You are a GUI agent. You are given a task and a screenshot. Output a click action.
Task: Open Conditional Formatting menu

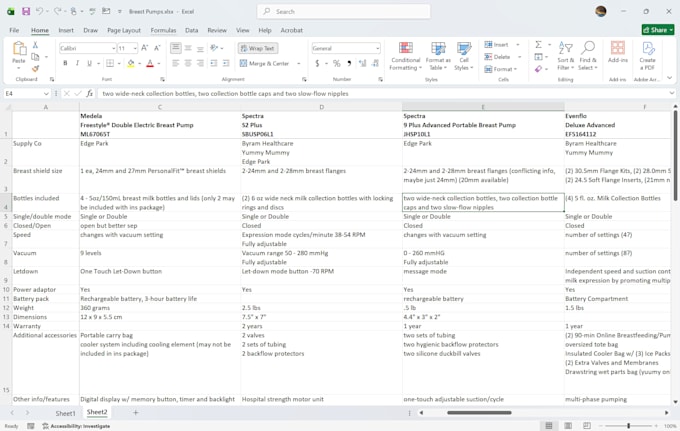[x=405, y=56]
